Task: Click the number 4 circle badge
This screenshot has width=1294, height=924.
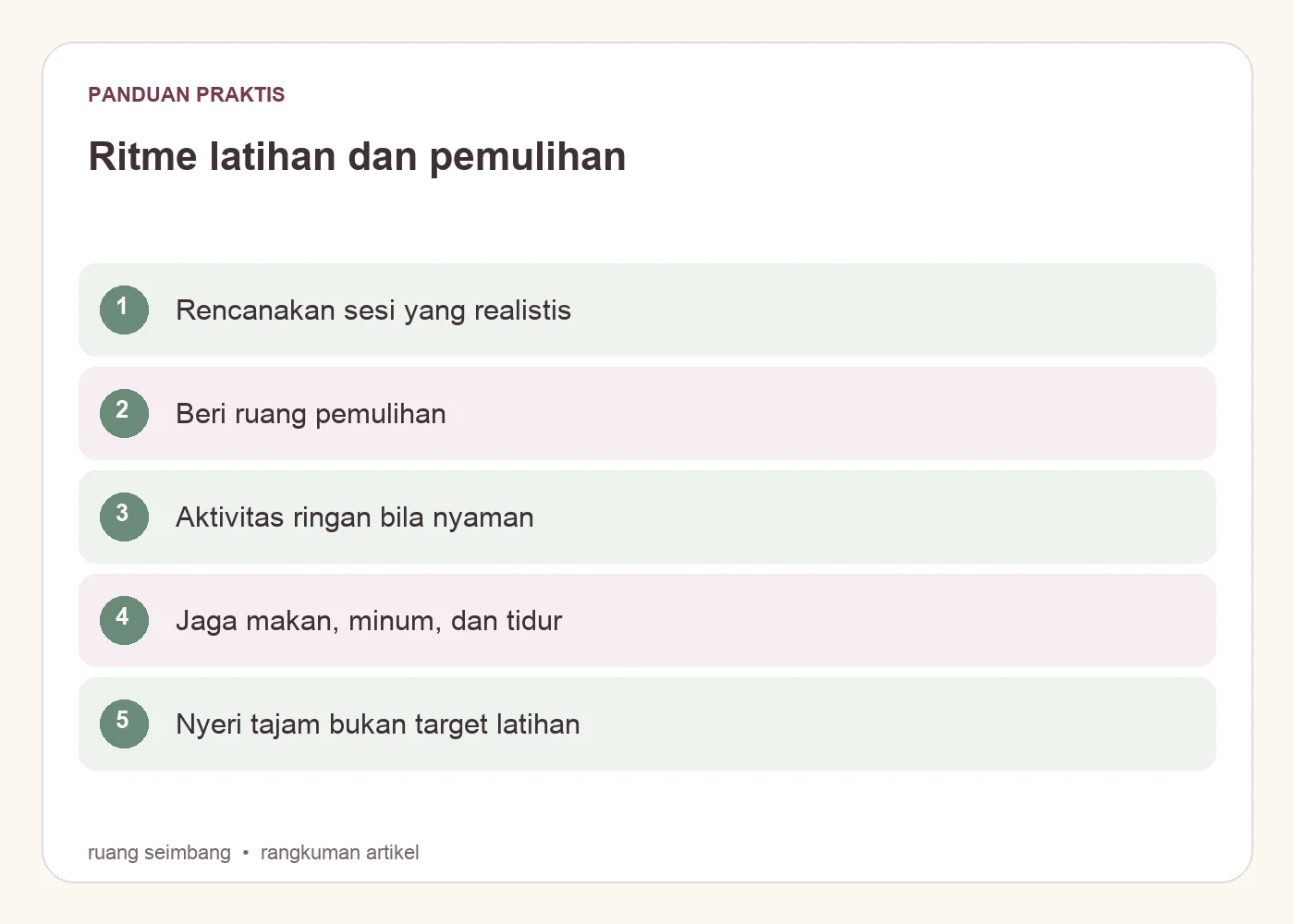Action: [124, 620]
